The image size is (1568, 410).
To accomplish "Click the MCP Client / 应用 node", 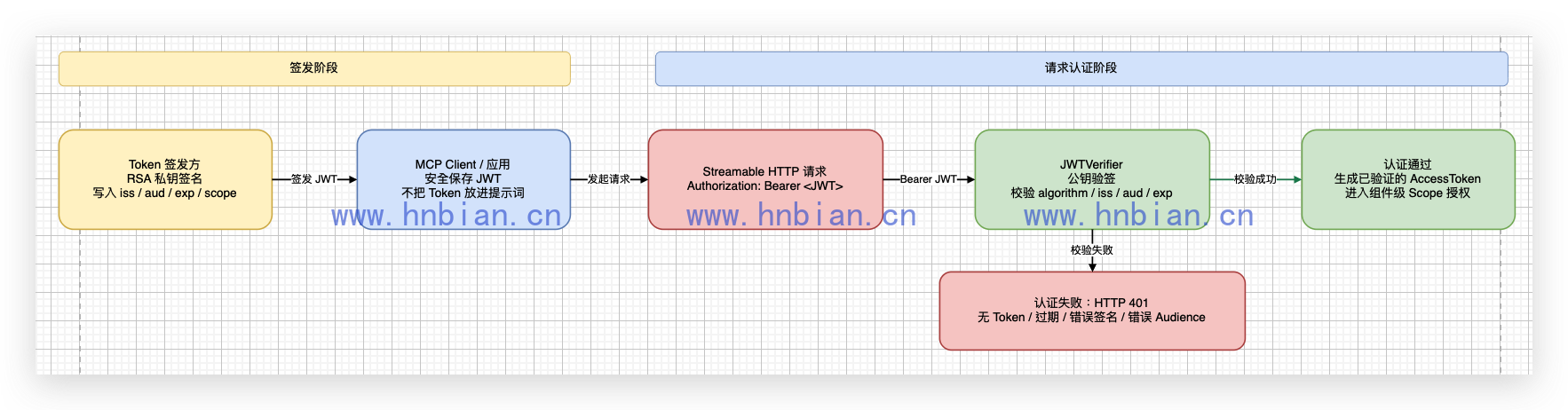I will (x=463, y=179).
